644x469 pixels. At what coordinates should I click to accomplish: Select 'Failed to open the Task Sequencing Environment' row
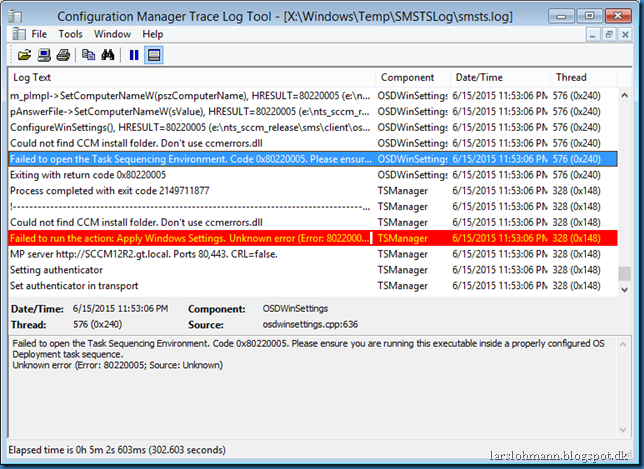pos(313,159)
